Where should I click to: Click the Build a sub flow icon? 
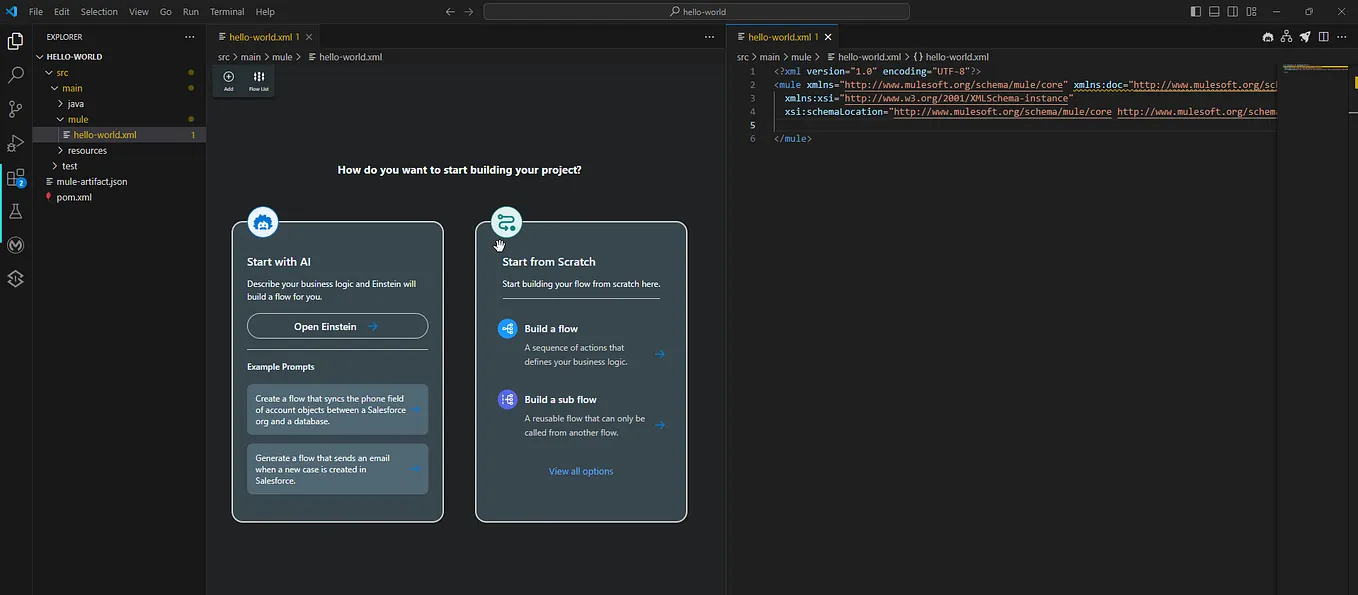(x=506, y=399)
